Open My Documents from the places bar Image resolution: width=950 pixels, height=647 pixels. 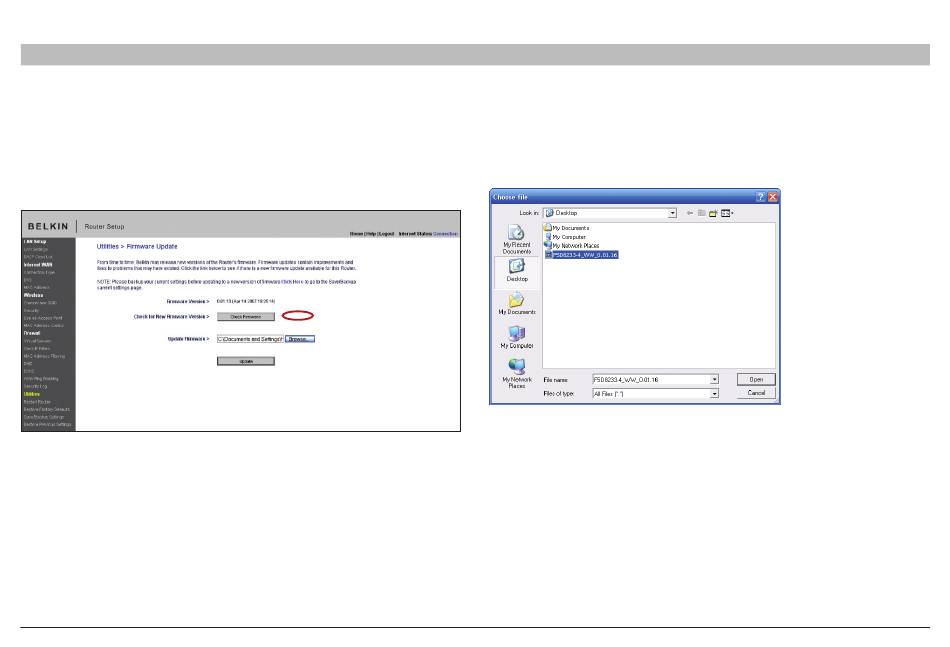click(x=516, y=305)
